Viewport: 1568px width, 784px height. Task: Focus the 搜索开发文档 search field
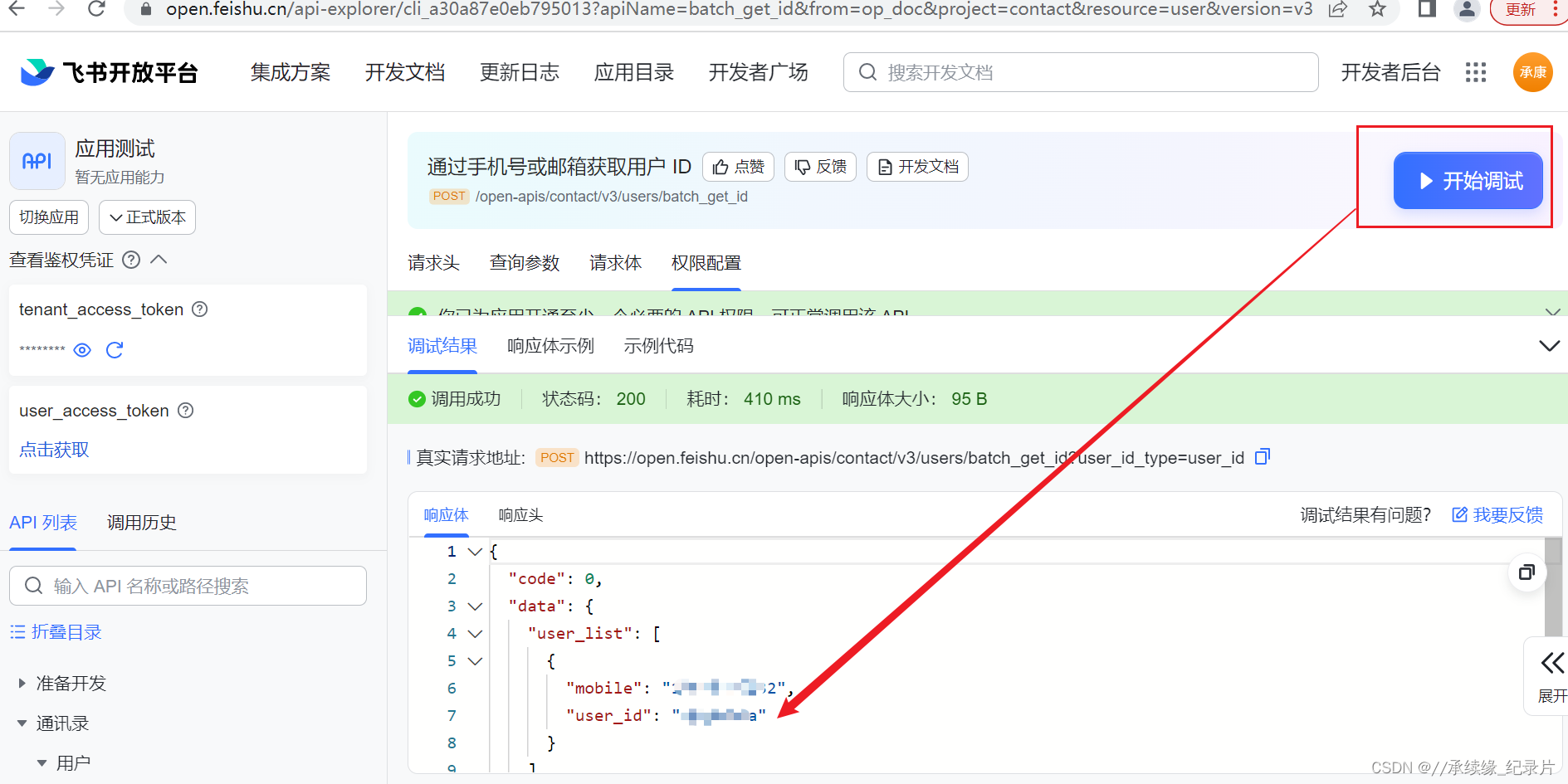point(1081,72)
